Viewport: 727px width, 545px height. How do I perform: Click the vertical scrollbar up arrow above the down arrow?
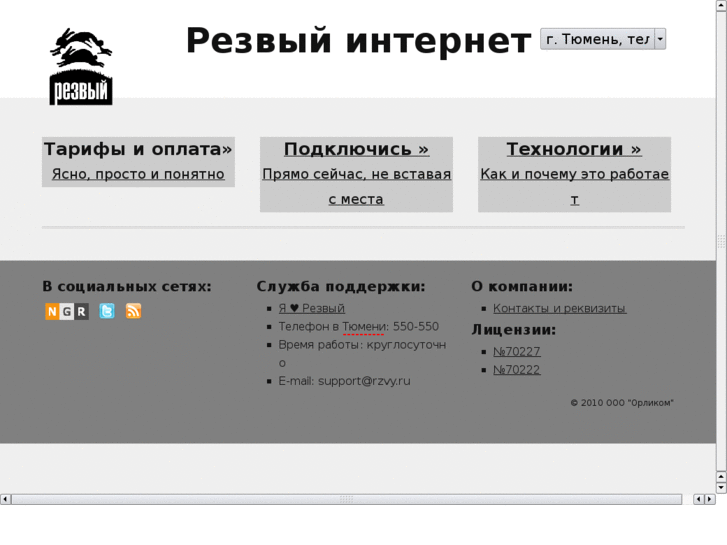tap(721, 477)
